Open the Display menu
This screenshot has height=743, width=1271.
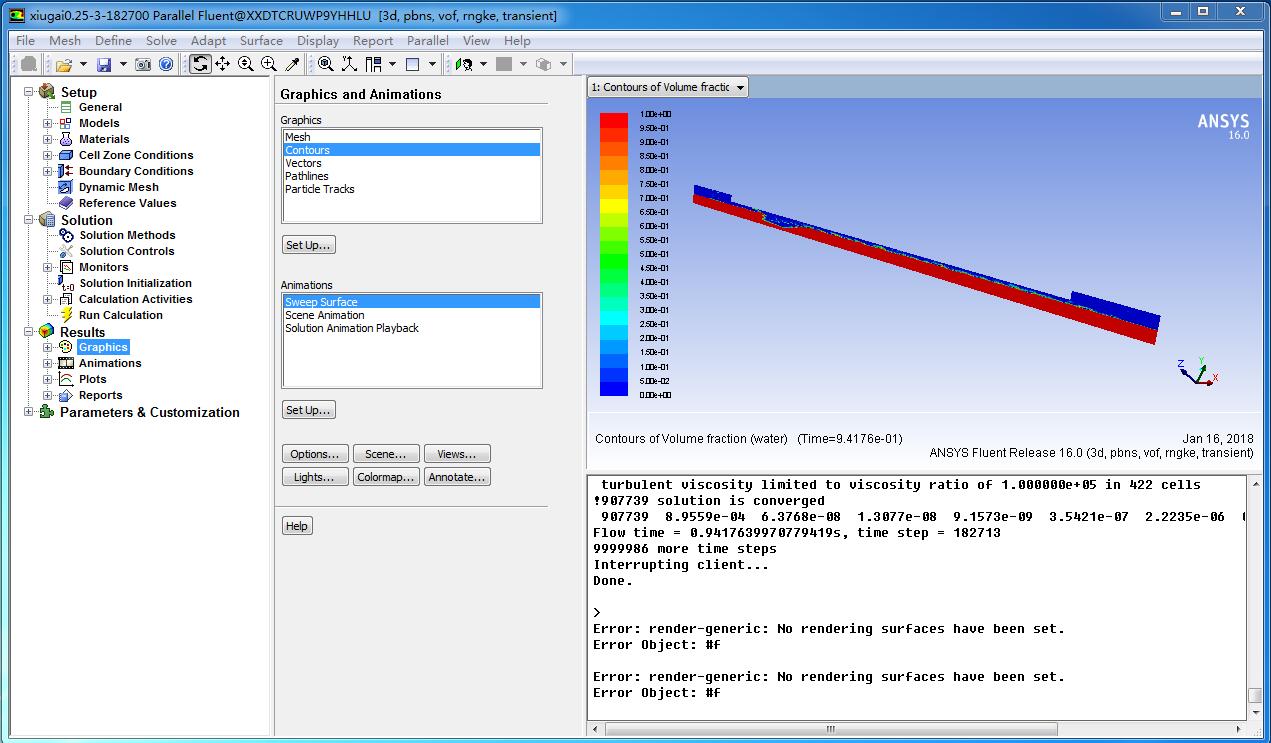[x=318, y=41]
